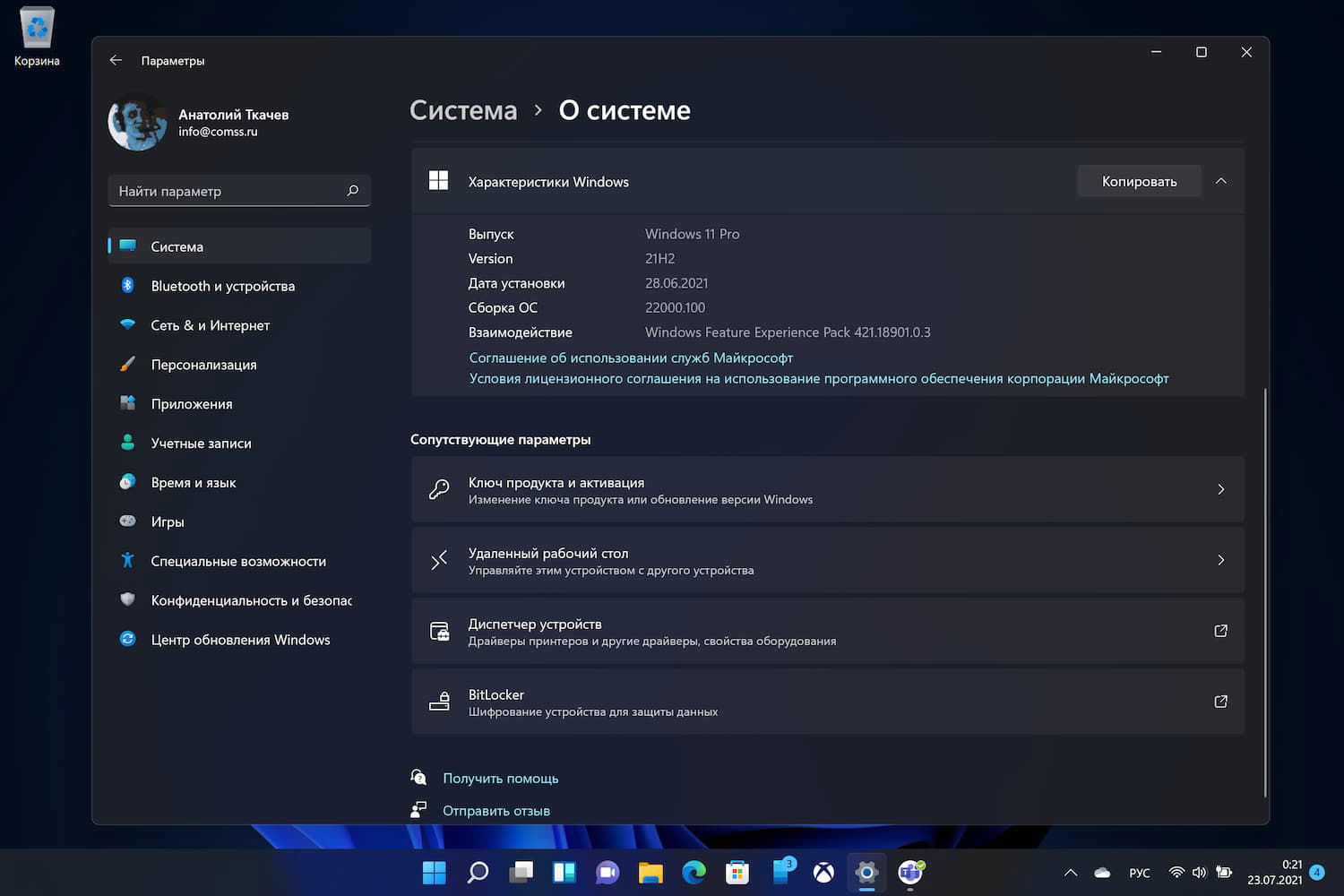
Task: Click the send-feedback person icon
Action: point(418,810)
